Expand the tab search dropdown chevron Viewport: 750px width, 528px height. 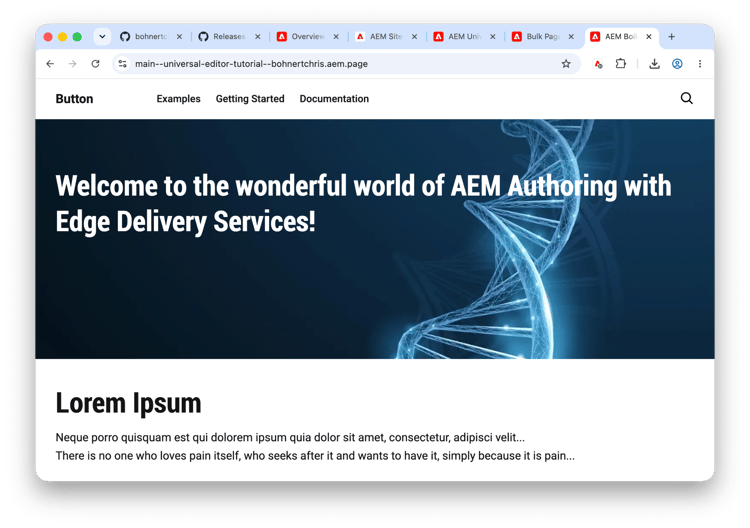[102, 36]
